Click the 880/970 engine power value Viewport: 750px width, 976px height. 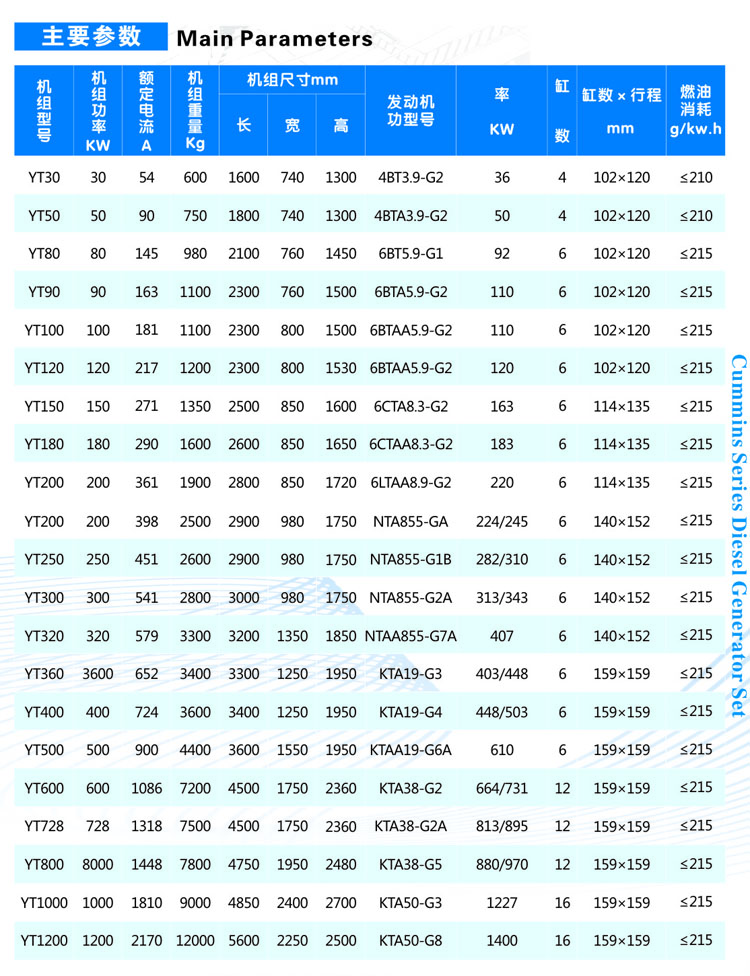(x=502, y=865)
